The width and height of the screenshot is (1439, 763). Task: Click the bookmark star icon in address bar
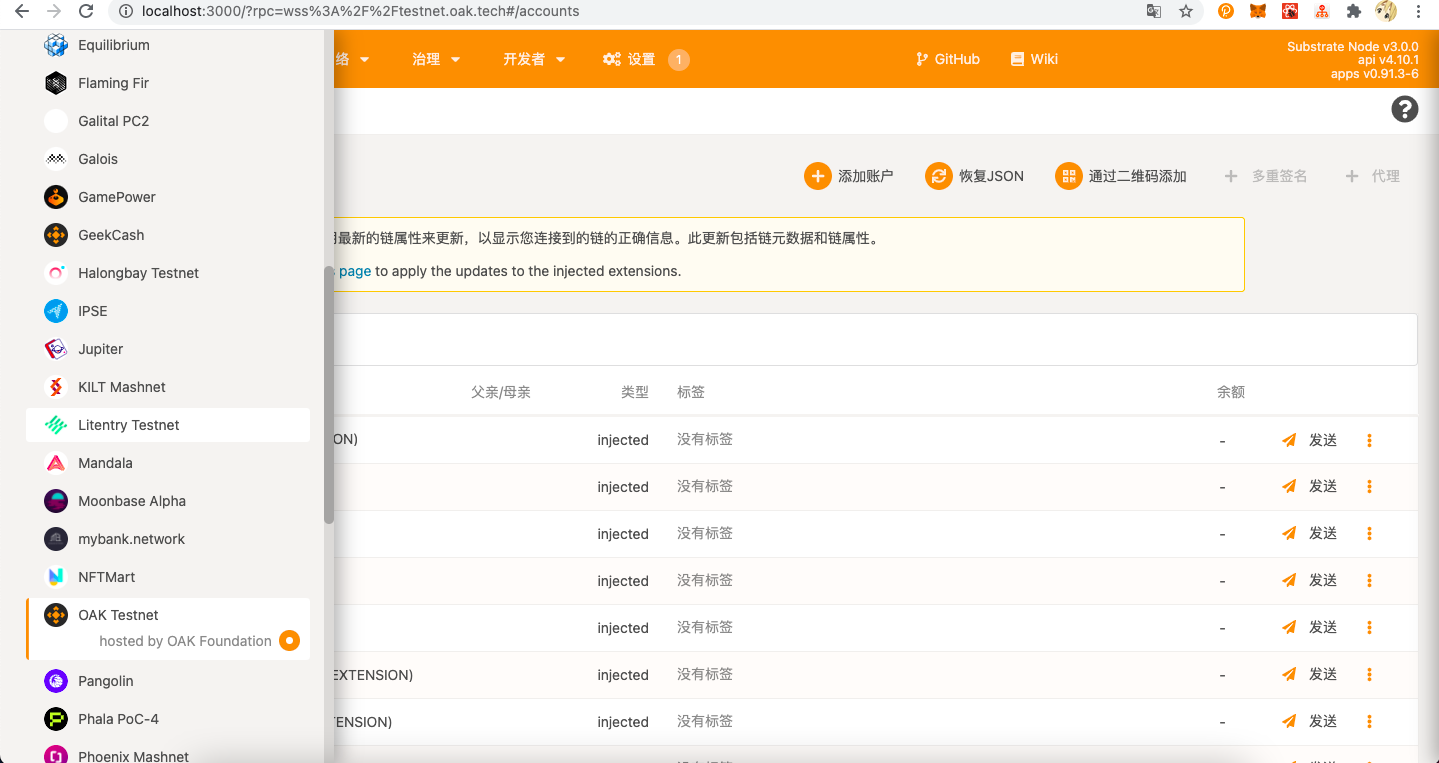1186,11
